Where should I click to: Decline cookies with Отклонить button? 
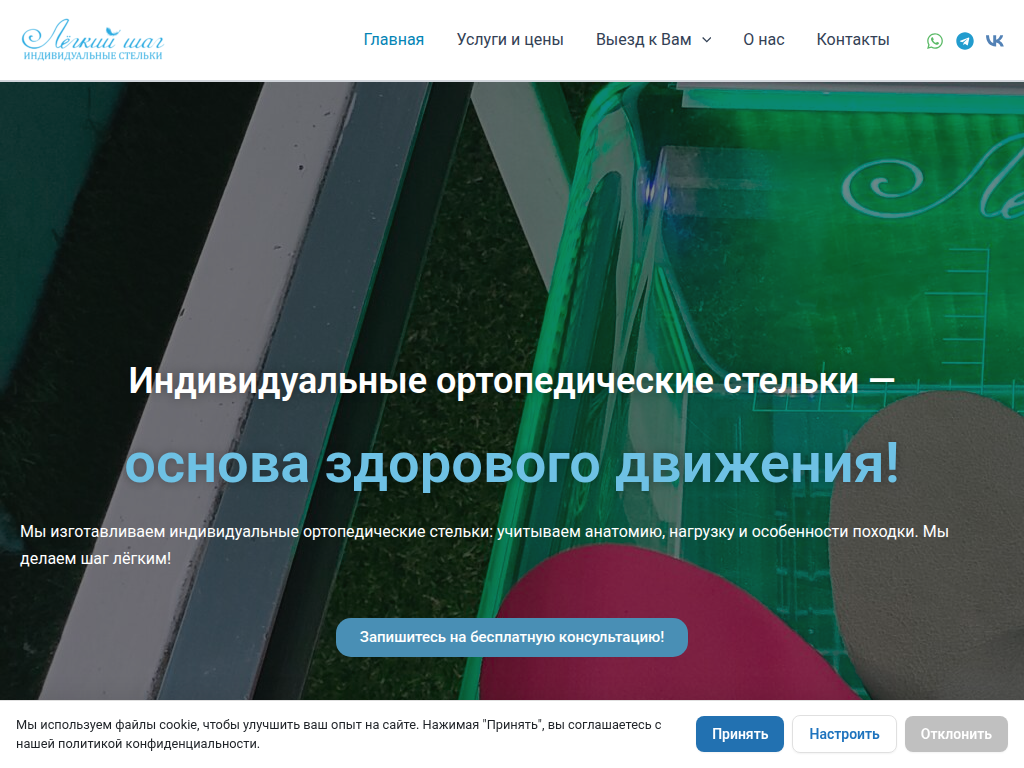[x=956, y=734]
